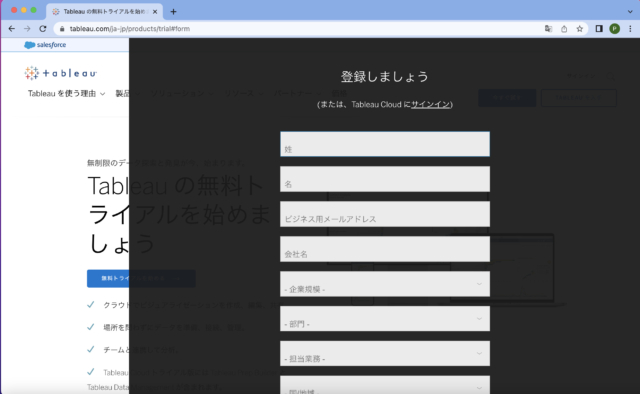Open the '担当業務' dropdown
This screenshot has height=394, width=640.
coord(385,354)
